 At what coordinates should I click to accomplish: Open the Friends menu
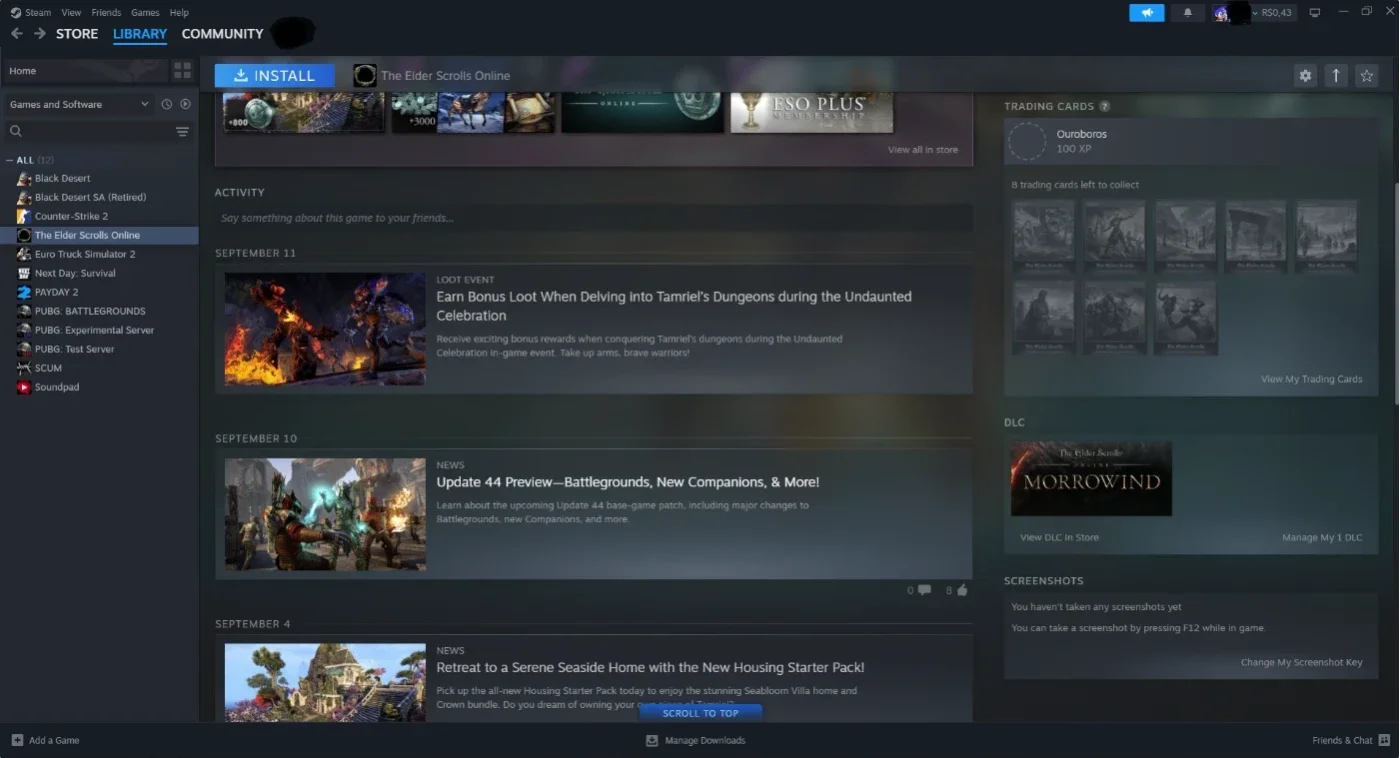tap(106, 13)
